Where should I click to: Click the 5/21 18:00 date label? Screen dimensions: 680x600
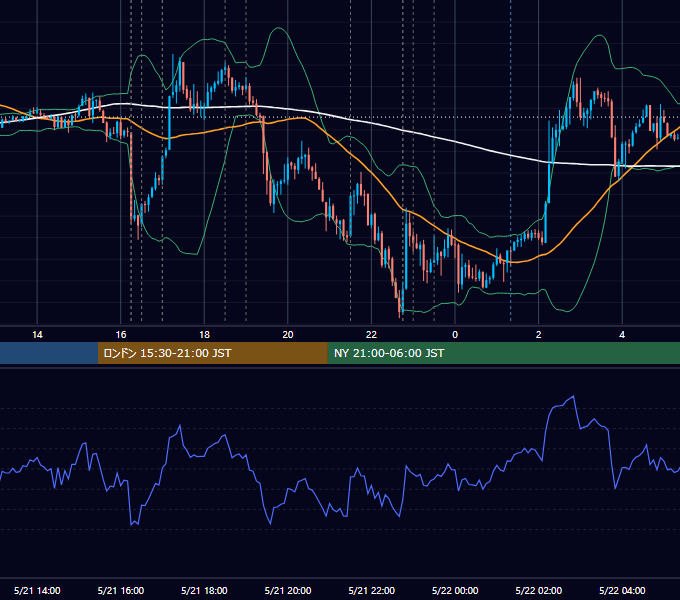coord(204,590)
